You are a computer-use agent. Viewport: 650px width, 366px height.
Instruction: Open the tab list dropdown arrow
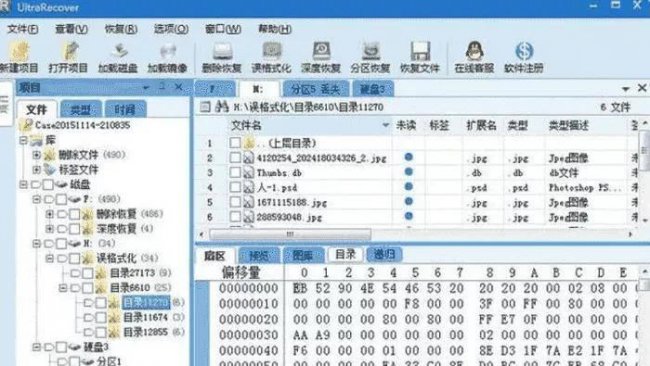pos(626,89)
